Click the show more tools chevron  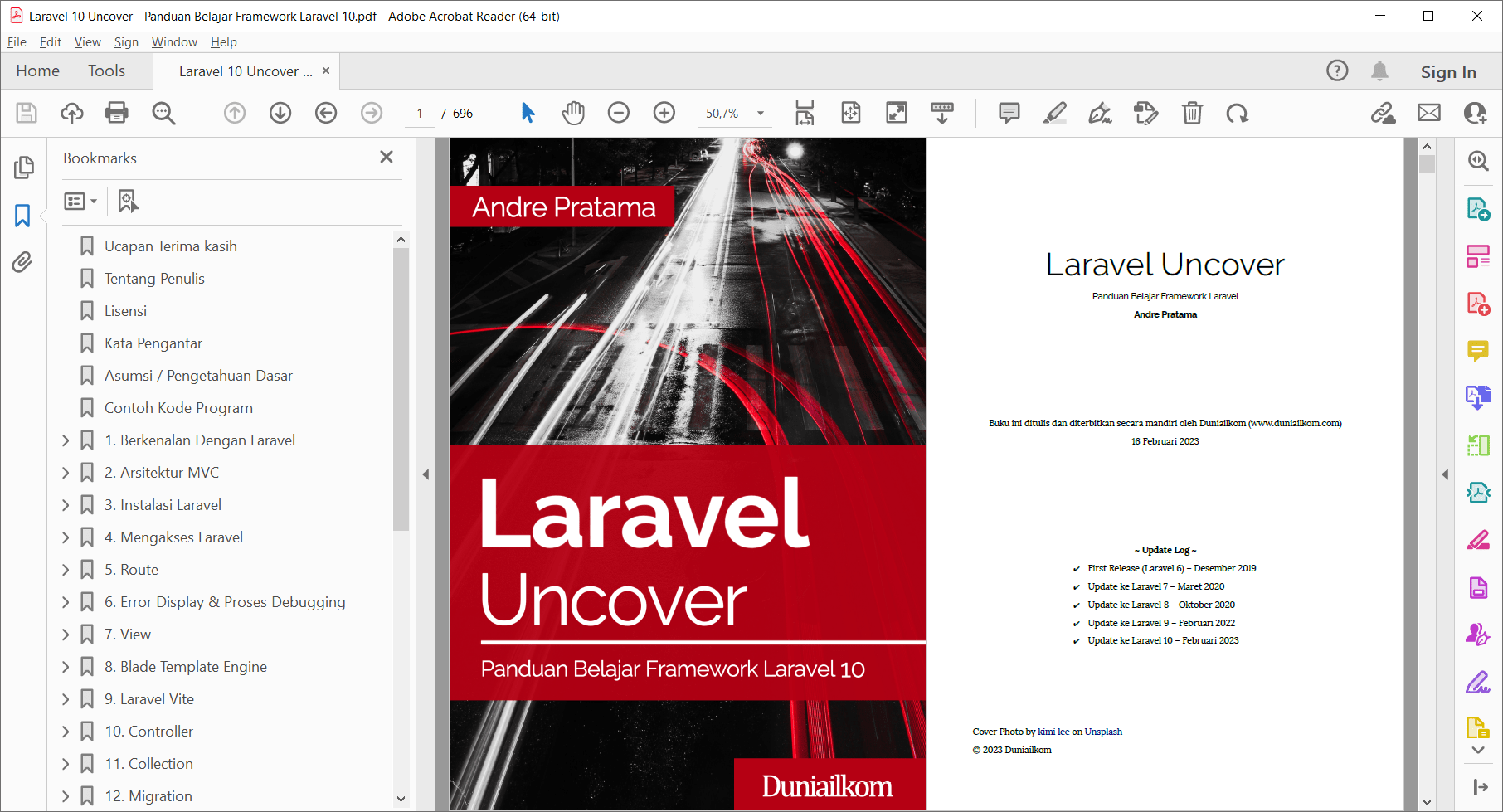tap(1478, 750)
